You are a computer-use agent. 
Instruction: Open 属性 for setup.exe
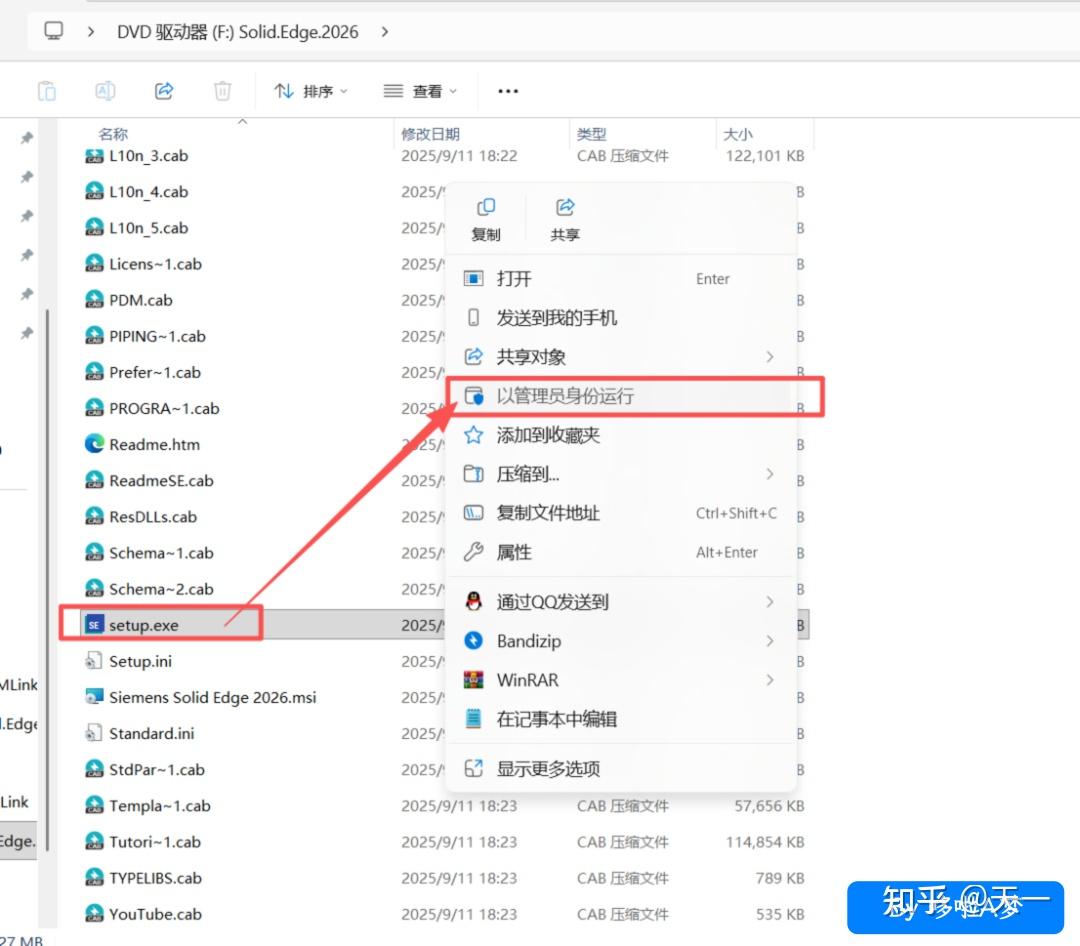click(513, 552)
